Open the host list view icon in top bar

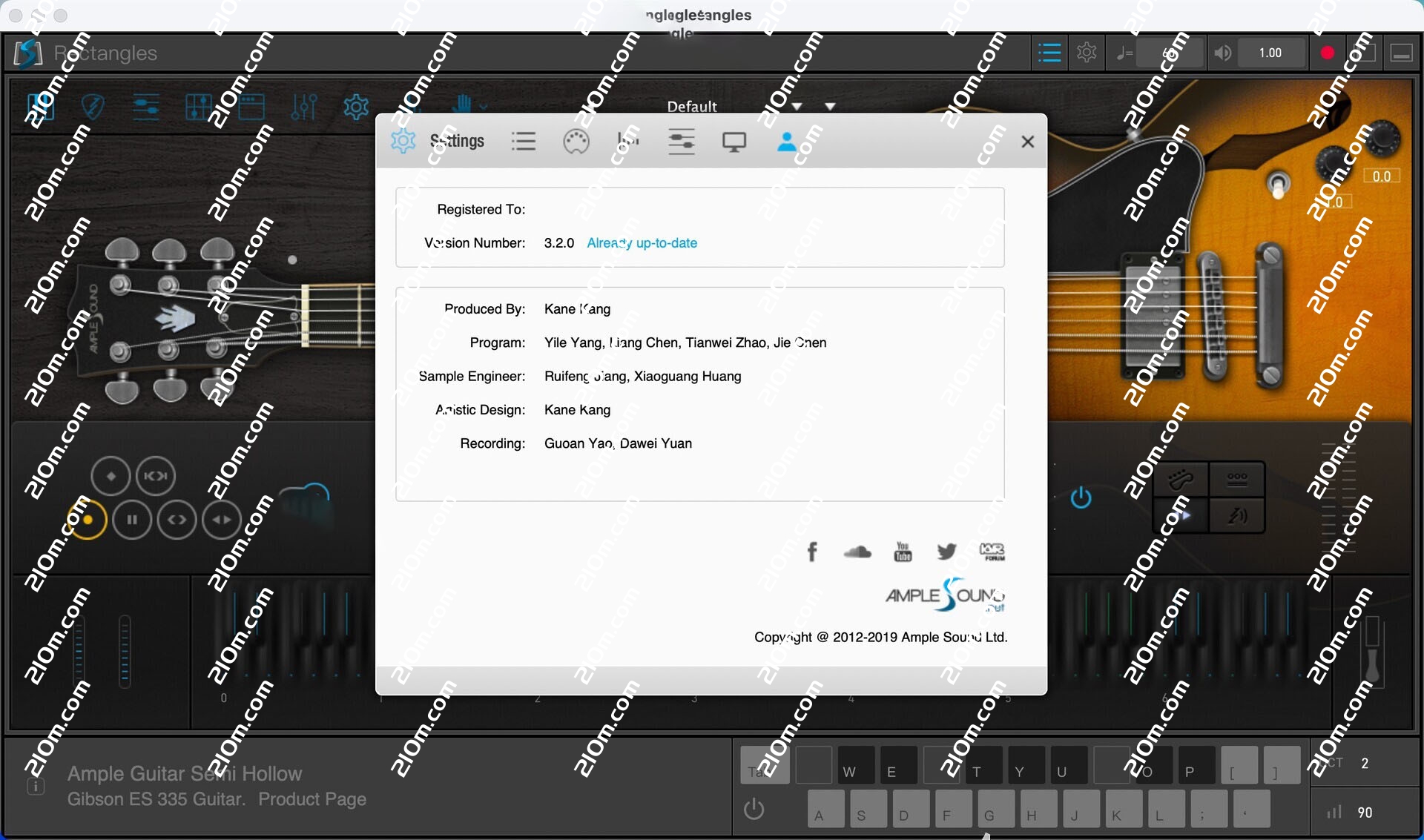pos(1049,53)
